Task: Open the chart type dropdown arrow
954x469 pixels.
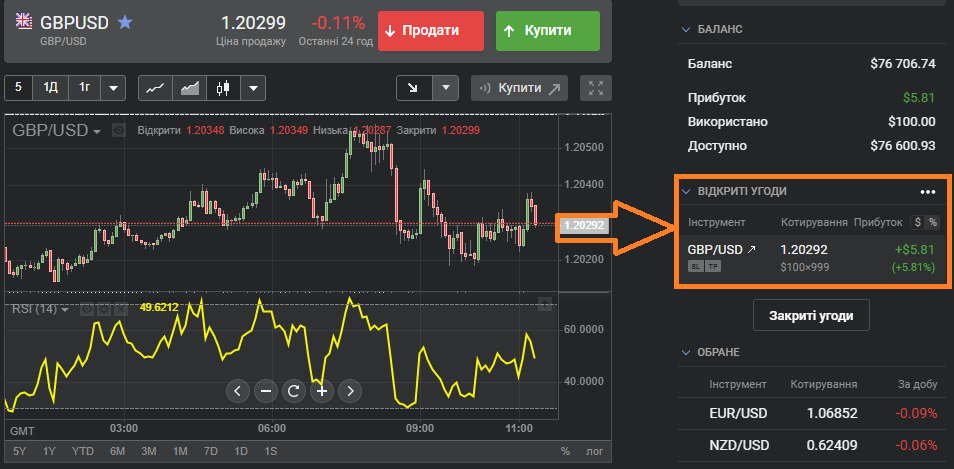Action: 253,88
